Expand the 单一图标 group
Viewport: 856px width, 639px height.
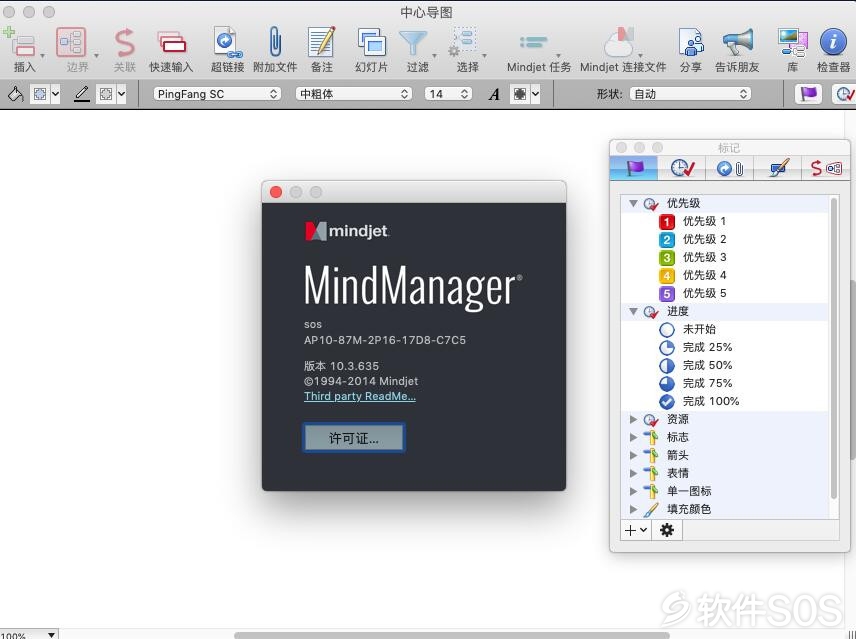tap(633, 491)
